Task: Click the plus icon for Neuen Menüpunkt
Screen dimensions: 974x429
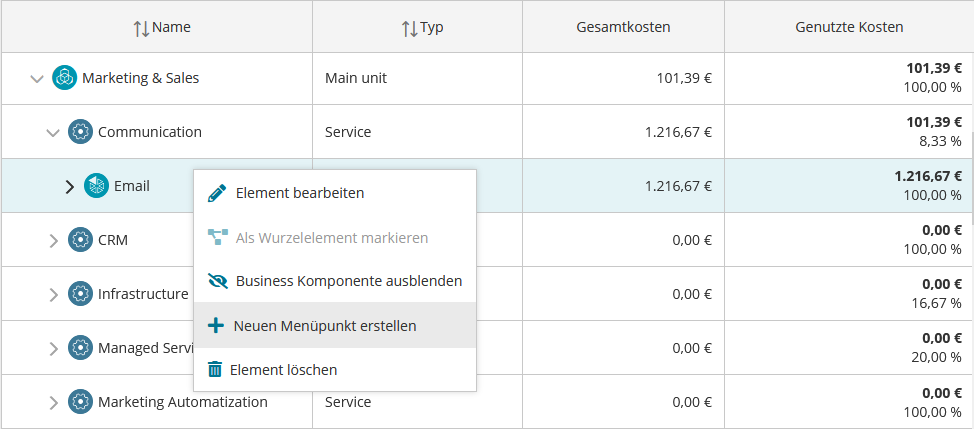Action: pyautogui.click(x=215, y=325)
